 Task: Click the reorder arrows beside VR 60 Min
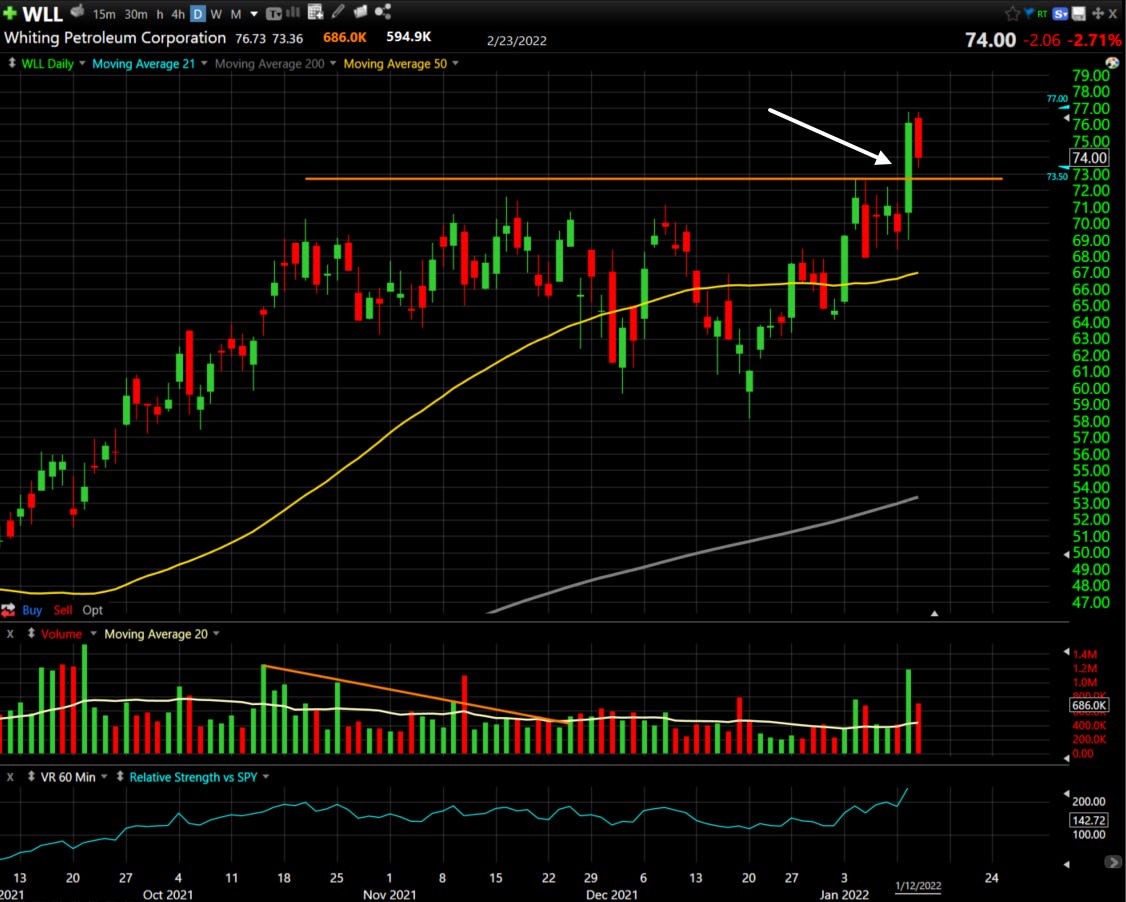tap(32, 776)
